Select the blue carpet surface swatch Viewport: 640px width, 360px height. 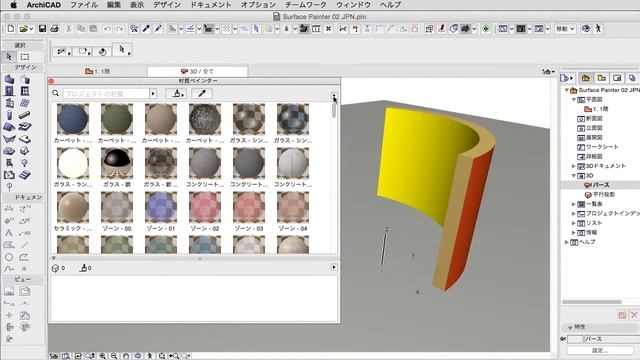point(73,119)
